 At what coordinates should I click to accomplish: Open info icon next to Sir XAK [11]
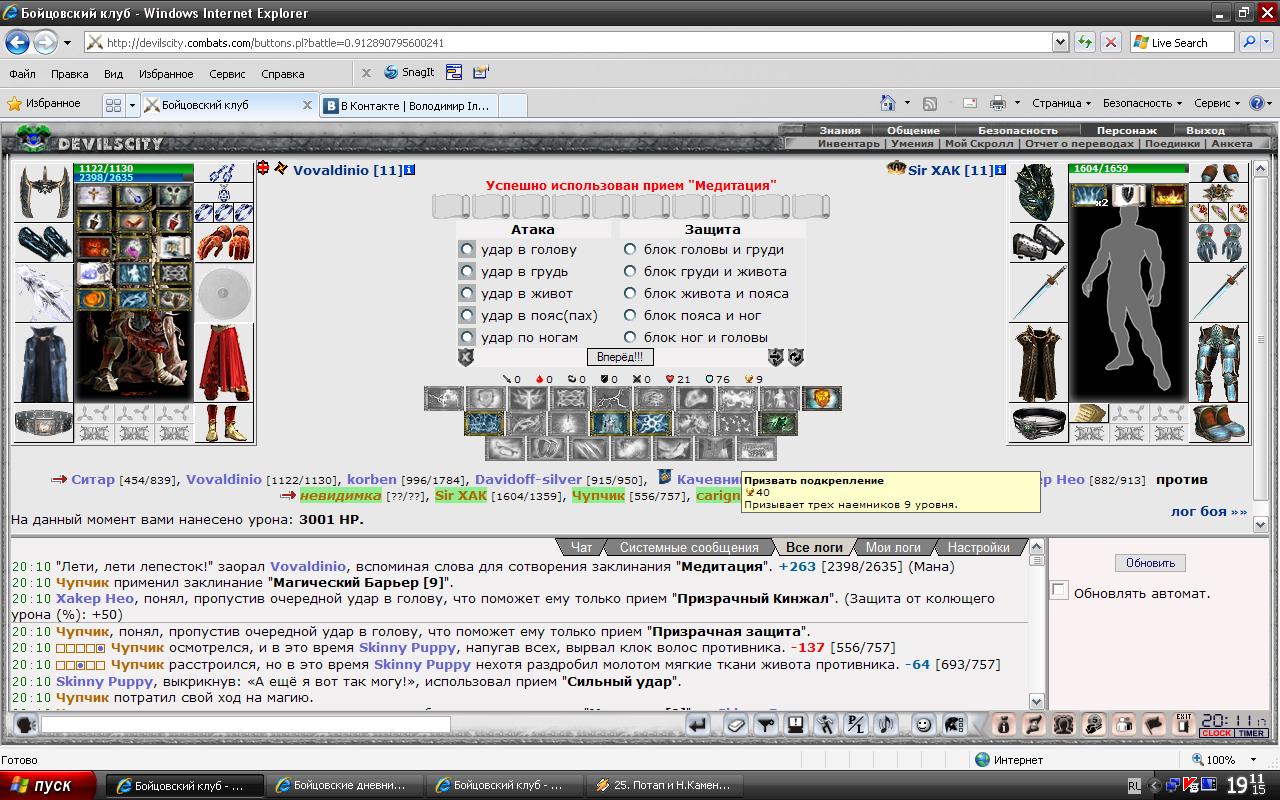pos(1000,170)
